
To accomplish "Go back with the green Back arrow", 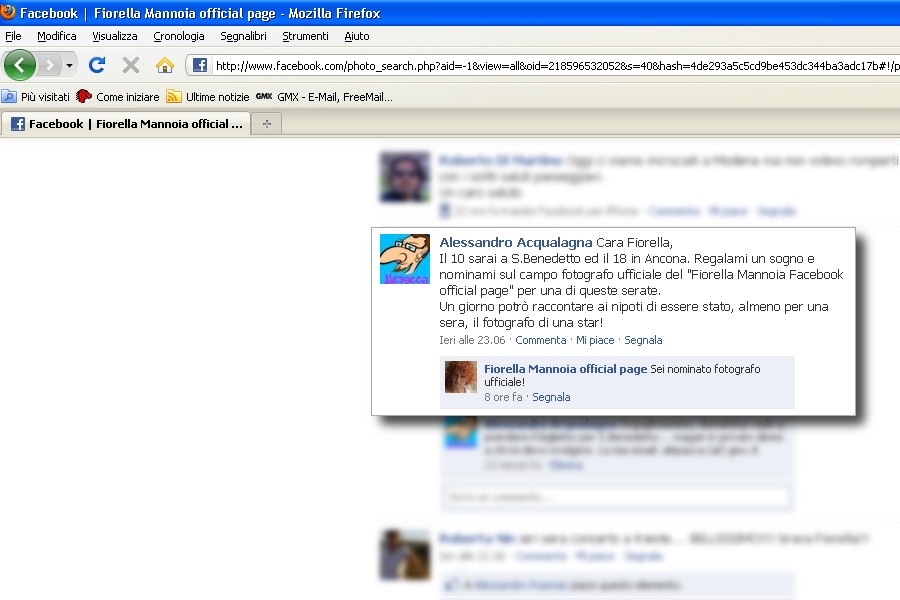I will point(20,65).
